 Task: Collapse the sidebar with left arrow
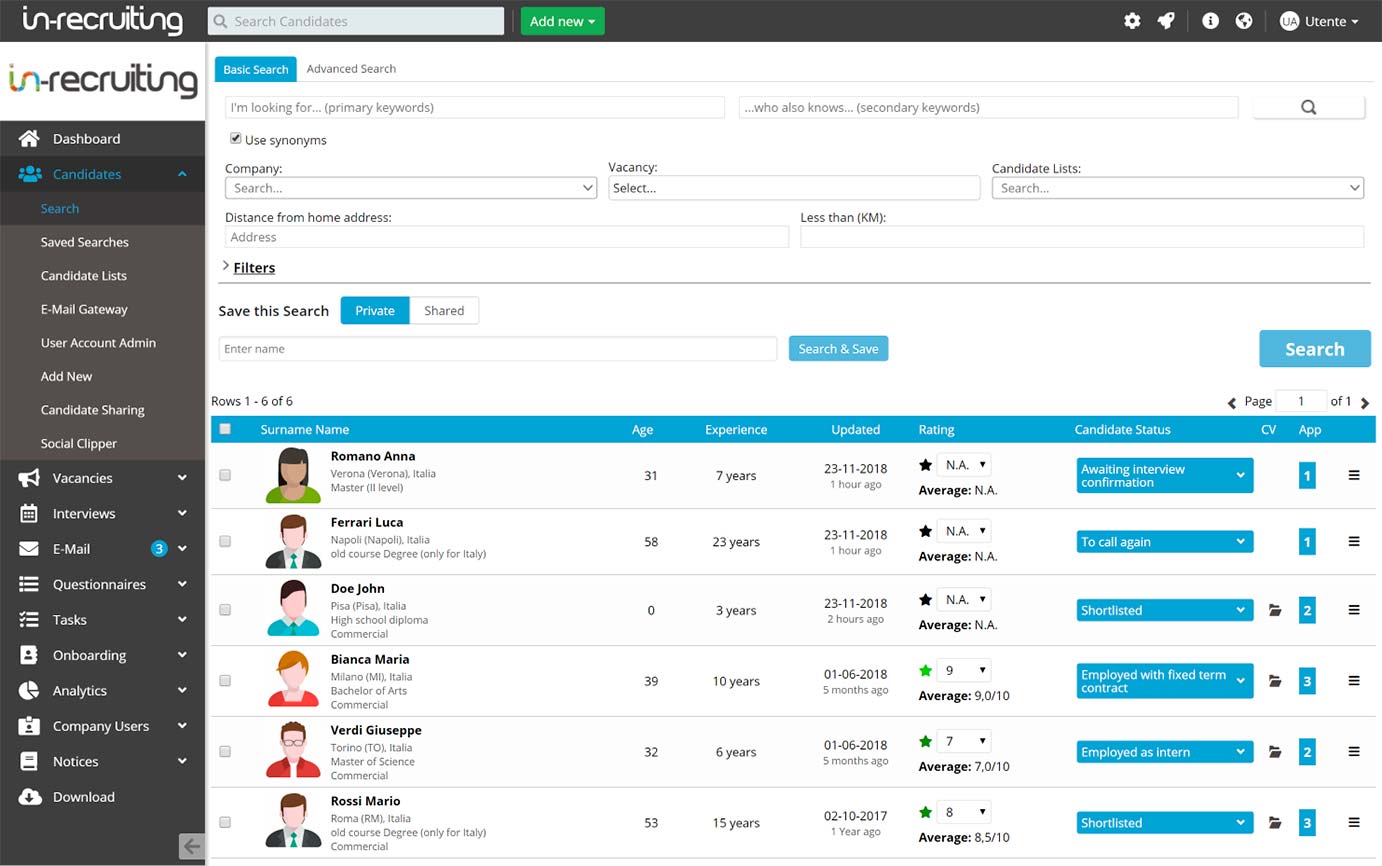[x=191, y=845]
